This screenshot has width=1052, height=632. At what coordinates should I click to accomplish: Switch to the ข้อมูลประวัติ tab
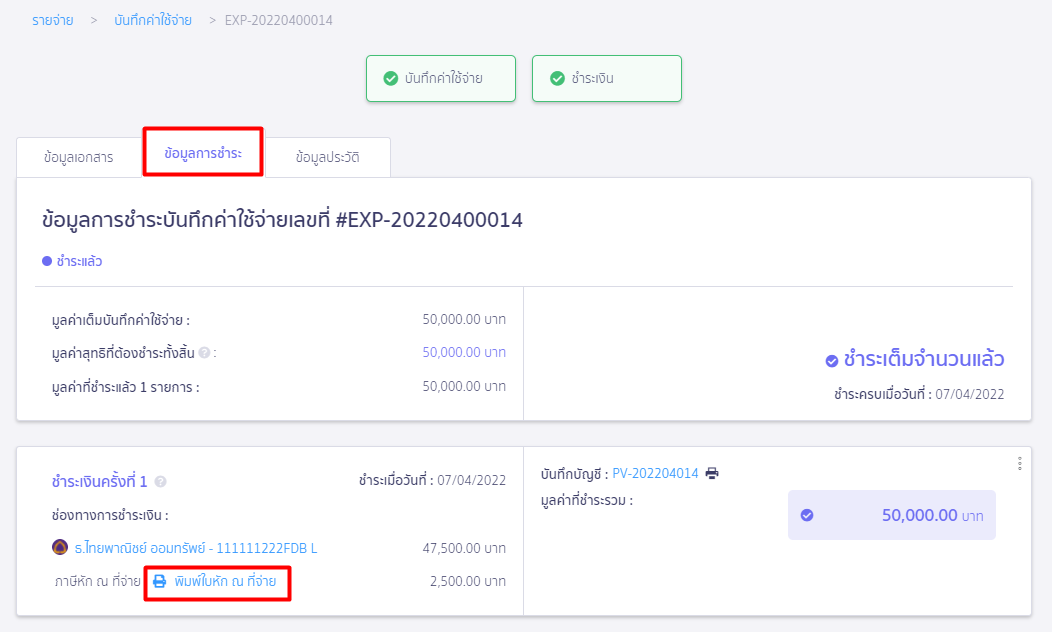[327, 158]
